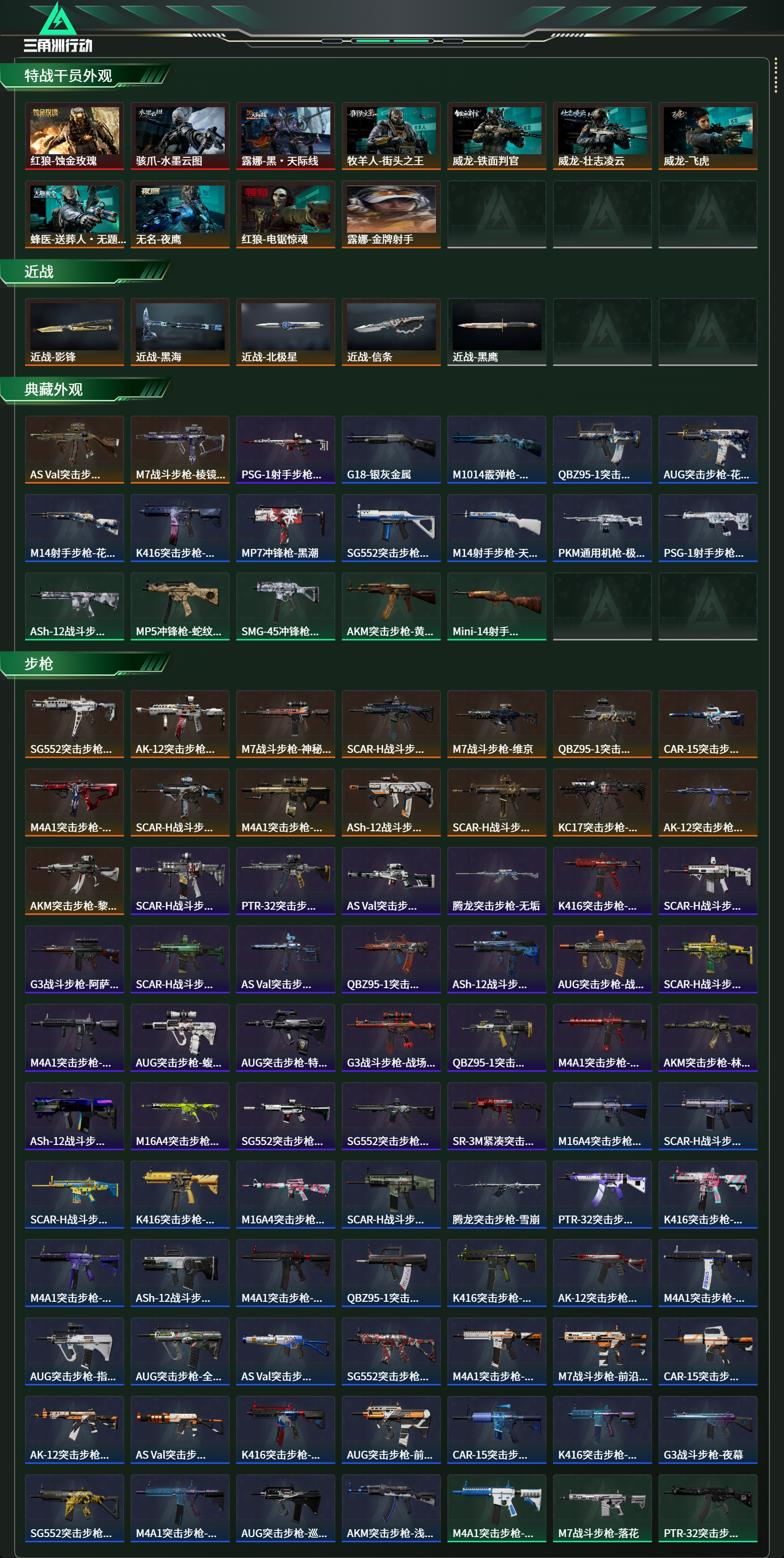The image size is (784, 1558).
Task: Click the 近战-黑鹰 knife icon
Action: click(x=497, y=331)
